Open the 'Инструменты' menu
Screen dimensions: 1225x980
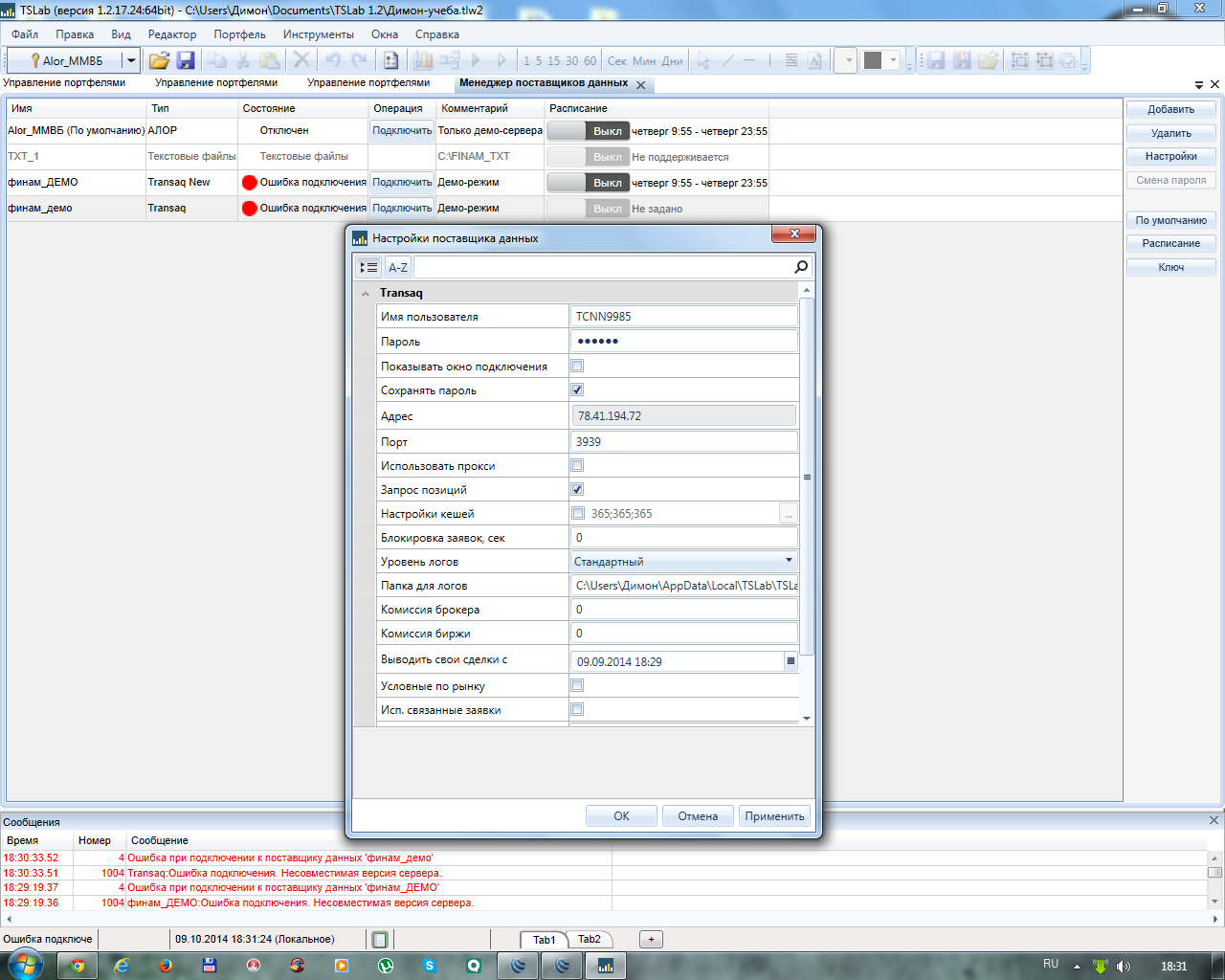point(318,34)
